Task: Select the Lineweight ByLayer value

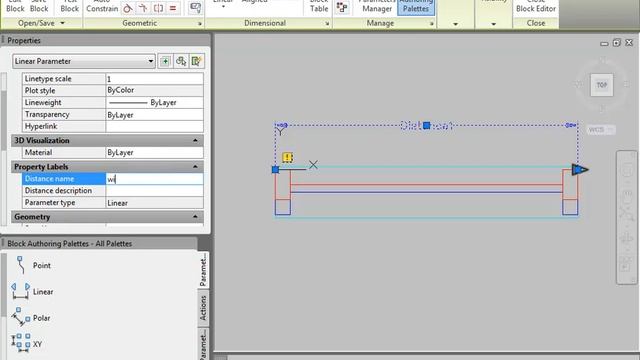Action: click(x=154, y=102)
